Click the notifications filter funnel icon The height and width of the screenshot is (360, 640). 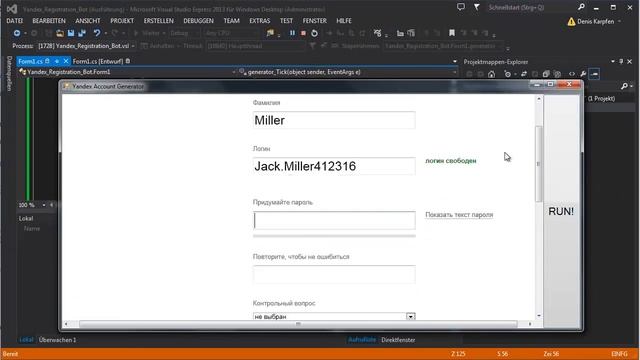(x=476, y=7)
